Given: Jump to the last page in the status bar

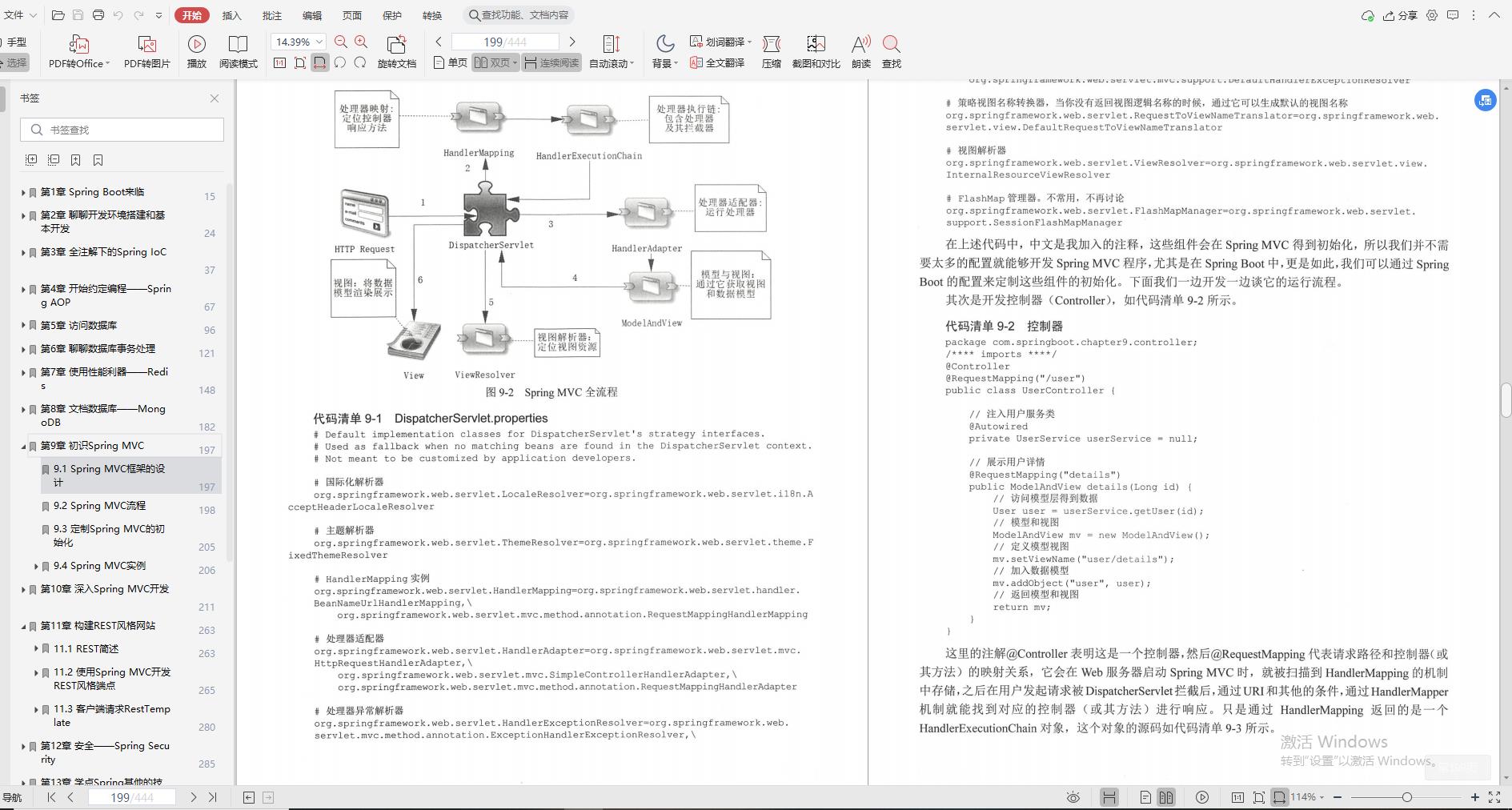Looking at the screenshot, I should tap(212, 797).
